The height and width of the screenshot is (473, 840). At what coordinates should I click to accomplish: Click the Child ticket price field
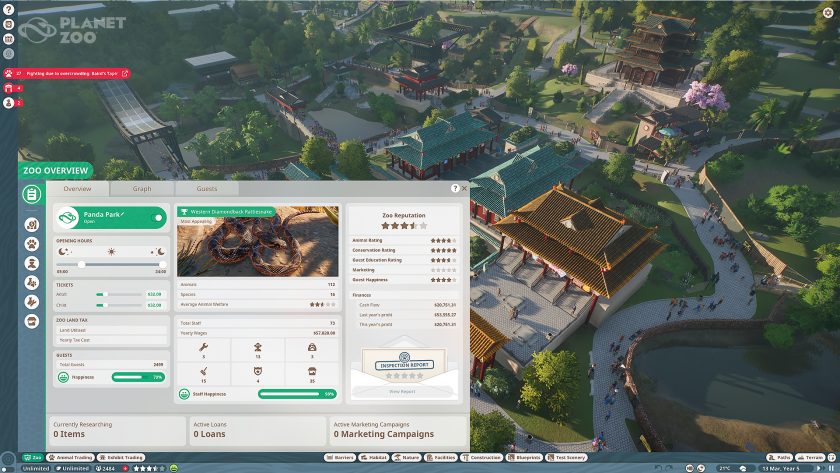[154, 305]
